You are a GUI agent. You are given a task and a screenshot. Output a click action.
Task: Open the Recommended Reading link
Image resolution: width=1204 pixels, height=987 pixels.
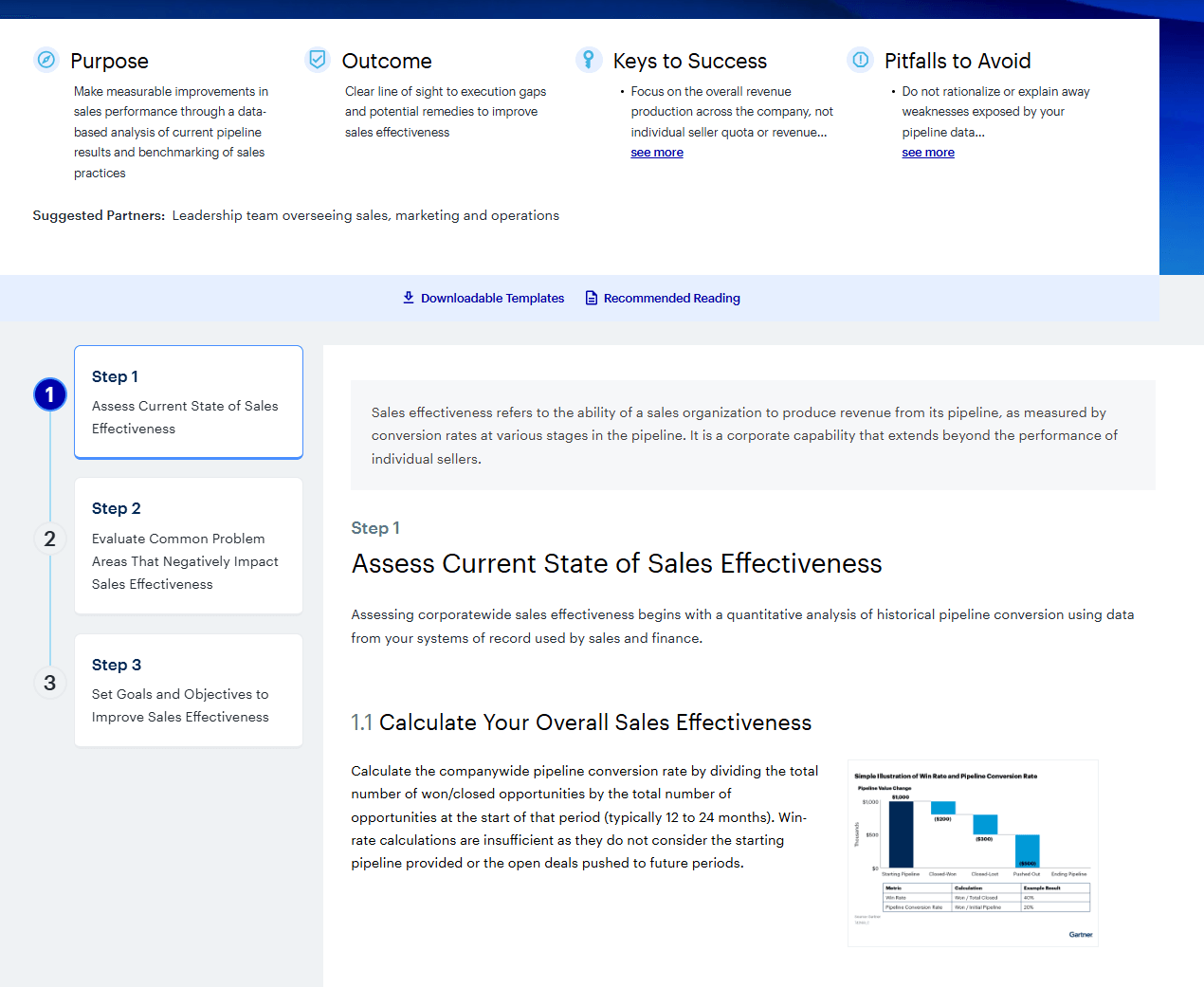(671, 298)
